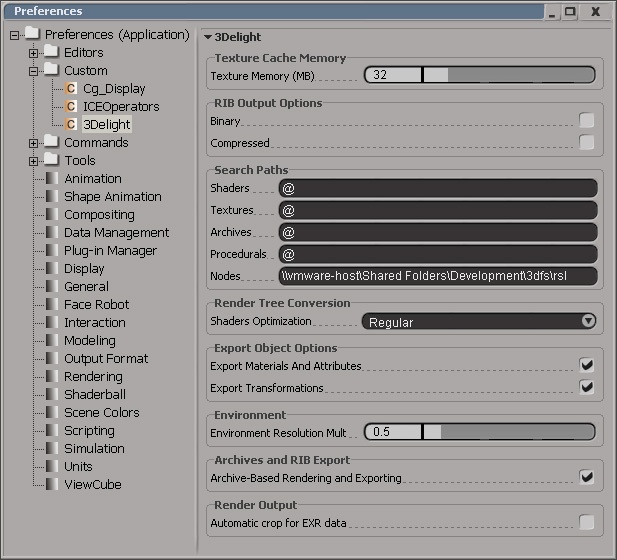The width and height of the screenshot is (617, 560).
Task: Click the Scene Colors page icon
Action: point(52,413)
